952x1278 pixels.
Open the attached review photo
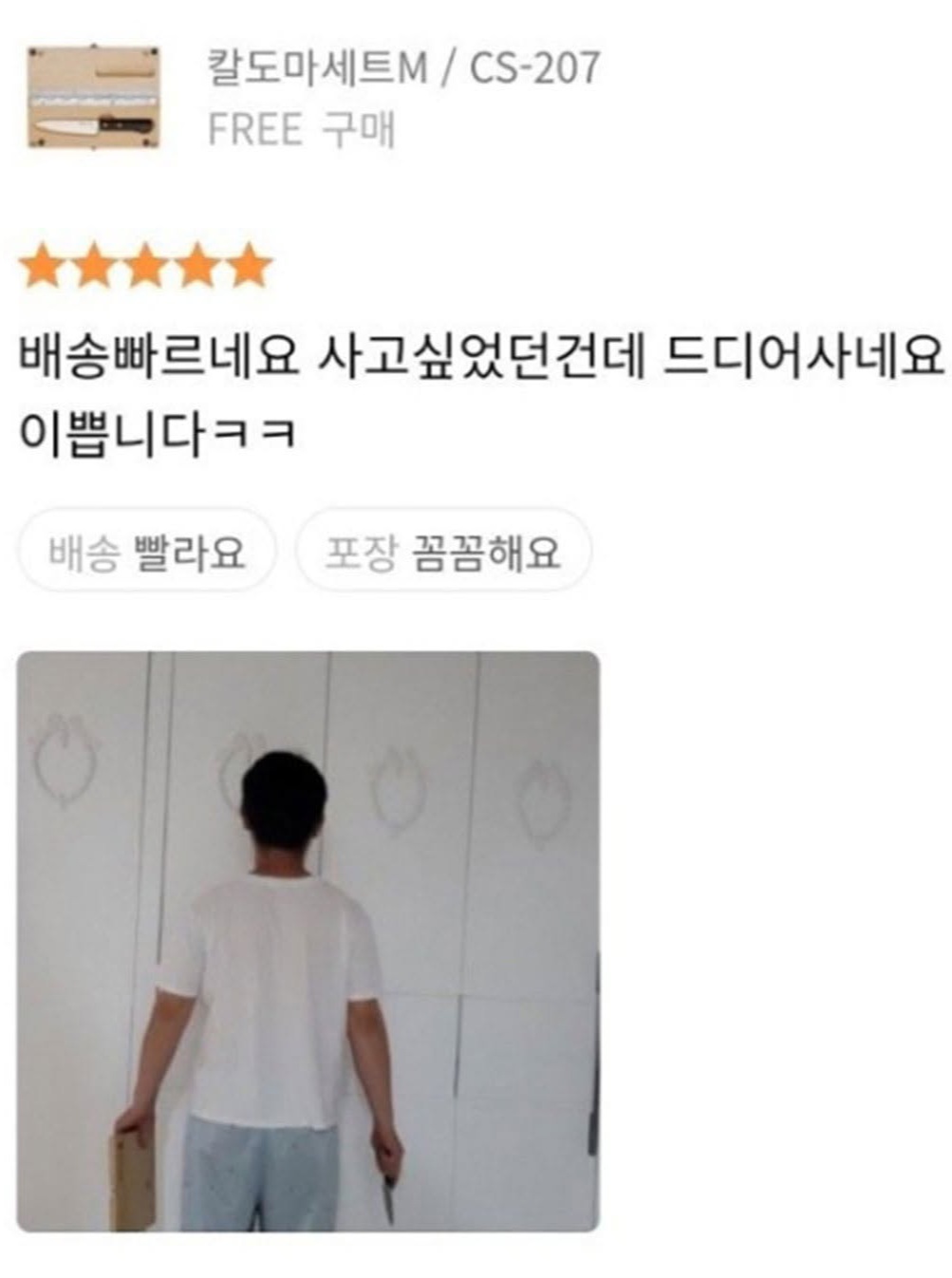(x=308, y=941)
